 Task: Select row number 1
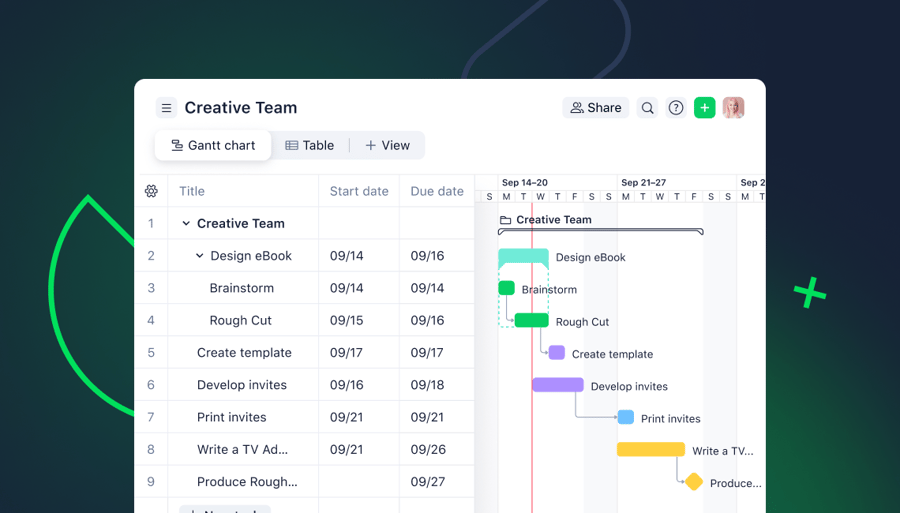[151, 223]
